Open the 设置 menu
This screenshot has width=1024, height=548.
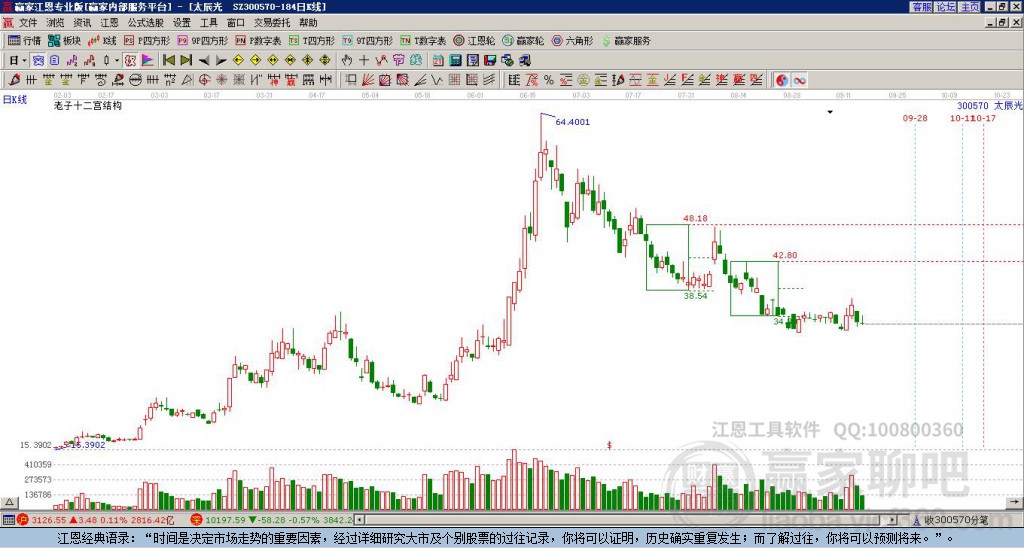coord(182,23)
